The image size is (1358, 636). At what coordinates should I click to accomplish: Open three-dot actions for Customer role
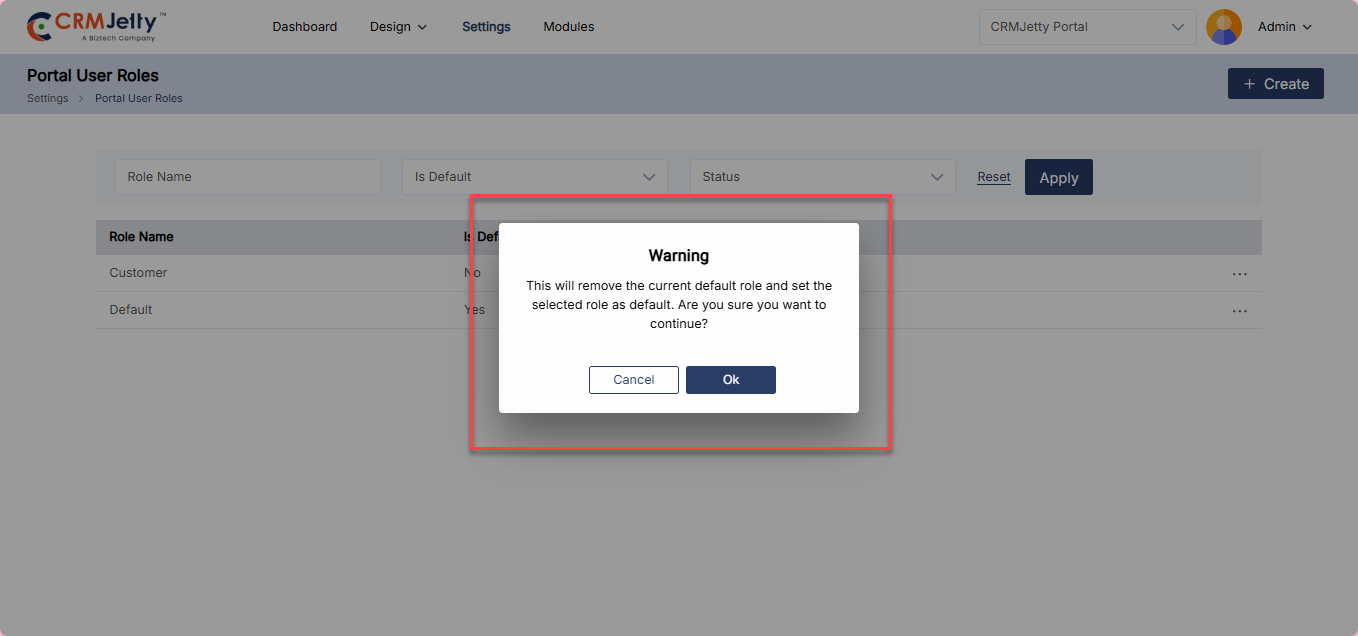[x=1239, y=274]
